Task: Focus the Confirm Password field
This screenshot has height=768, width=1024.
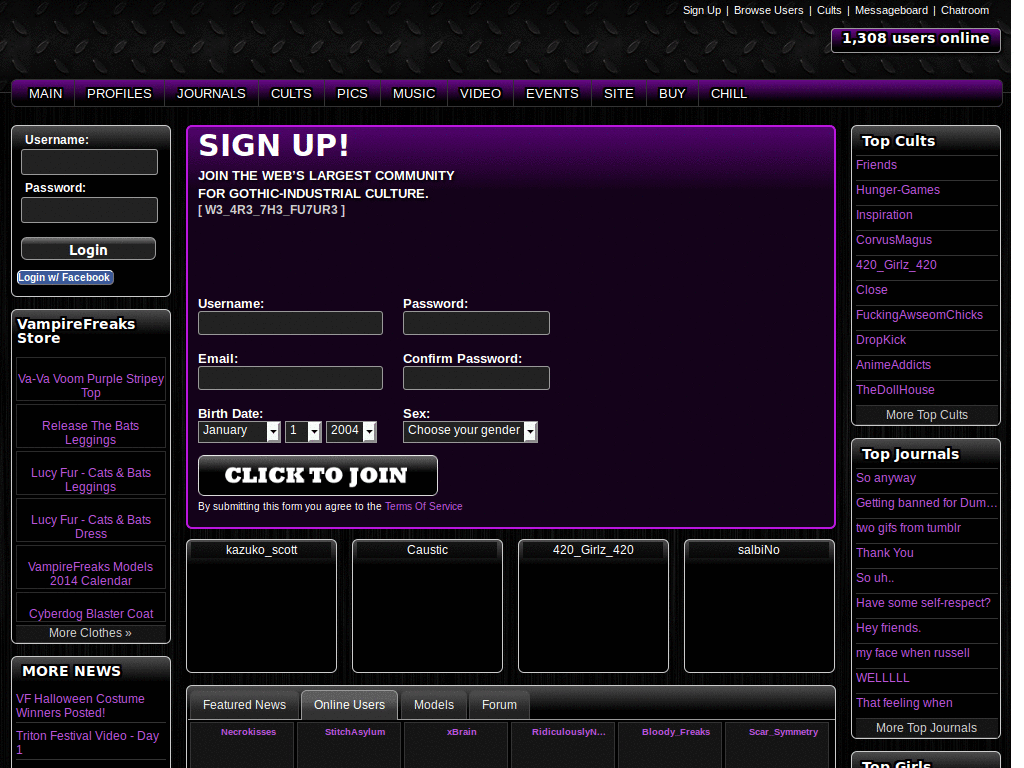Action: (476, 378)
